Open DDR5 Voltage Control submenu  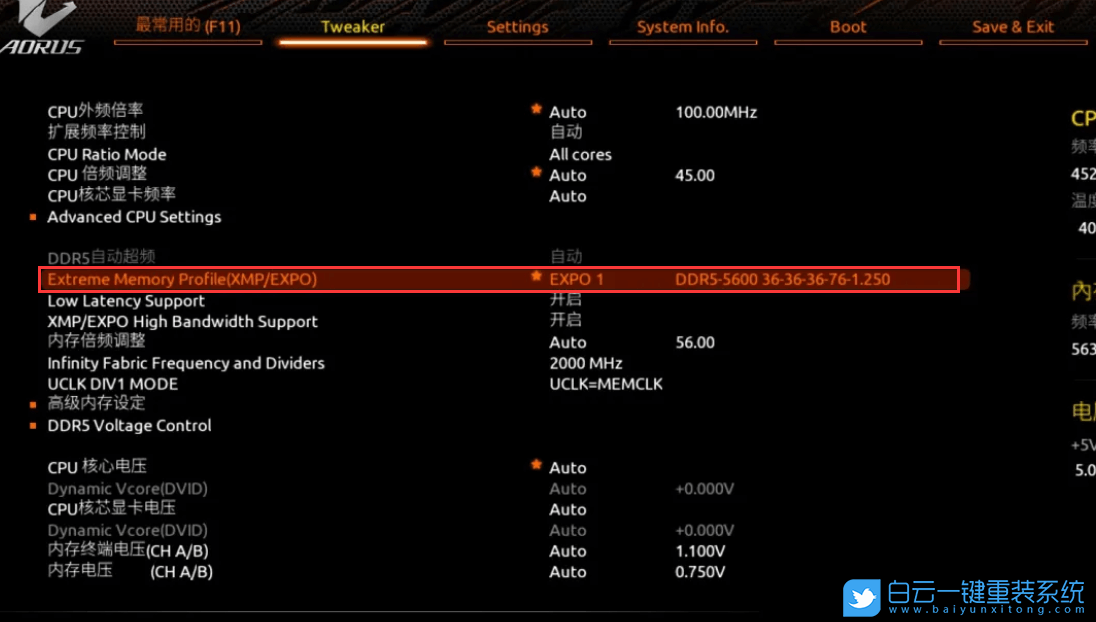click(129, 425)
